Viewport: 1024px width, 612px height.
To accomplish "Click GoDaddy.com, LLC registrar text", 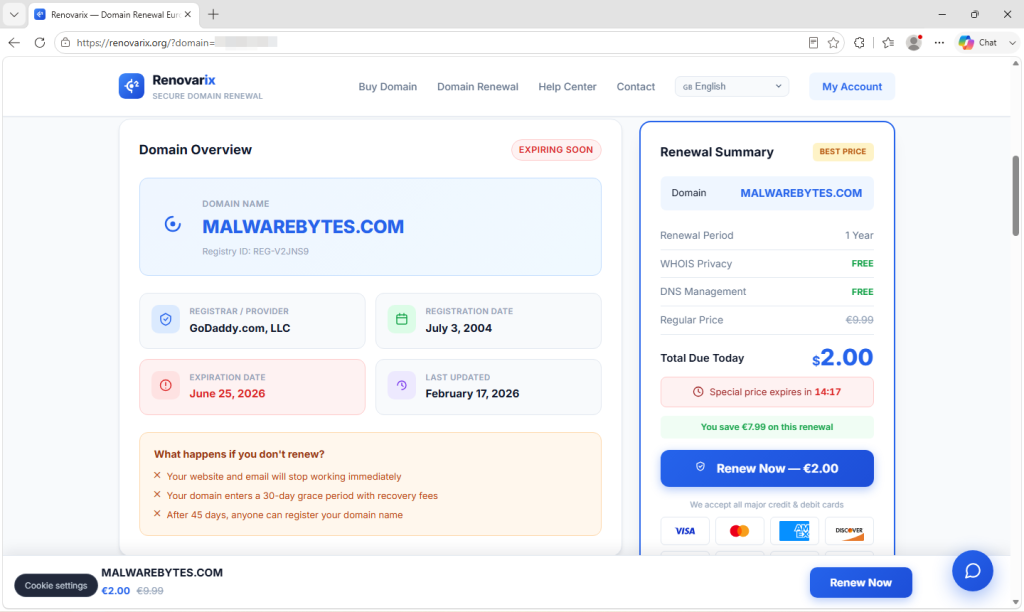I will pyautogui.click(x=240, y=328).
